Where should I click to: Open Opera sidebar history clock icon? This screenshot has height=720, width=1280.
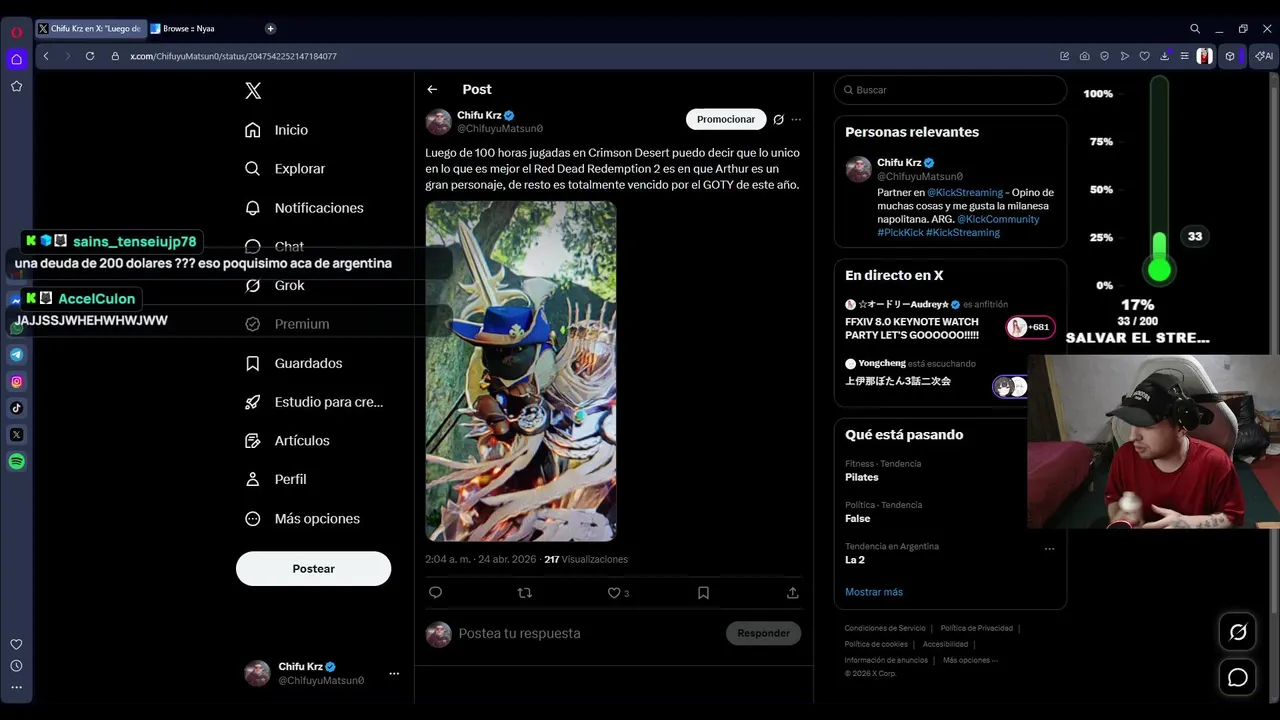pos(16,666)
